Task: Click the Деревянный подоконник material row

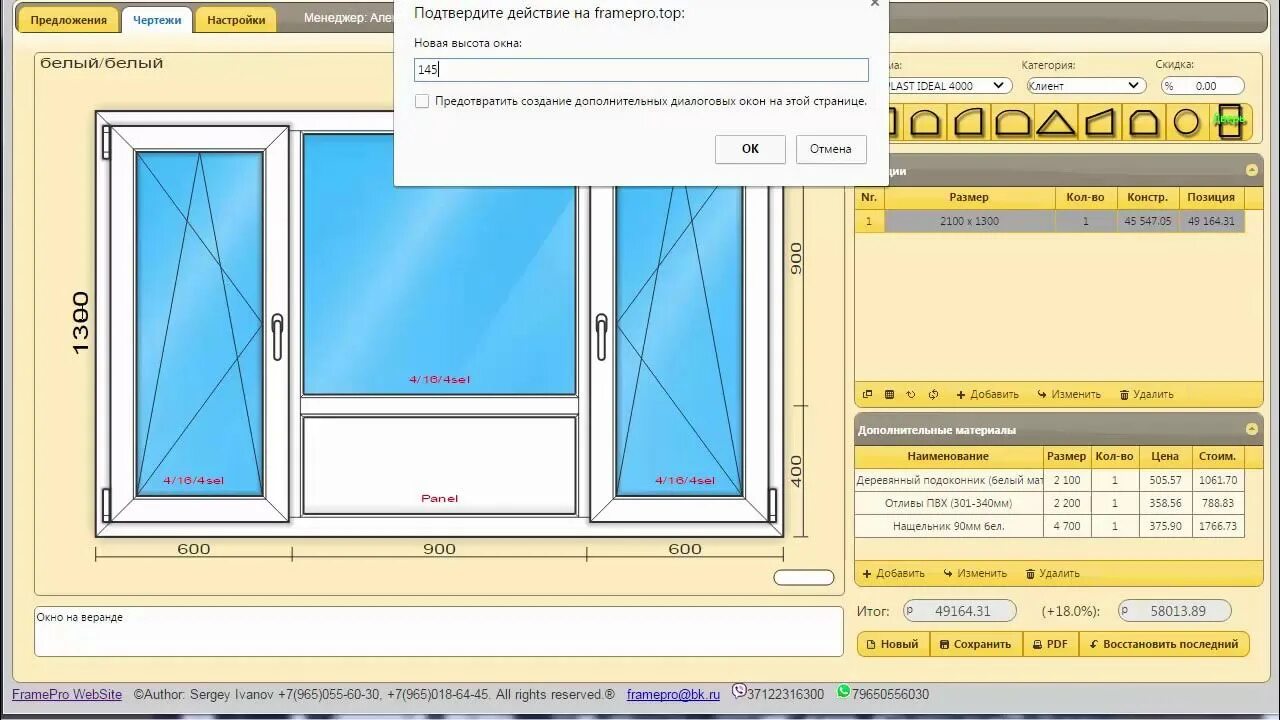Action: pos(1050,480)
